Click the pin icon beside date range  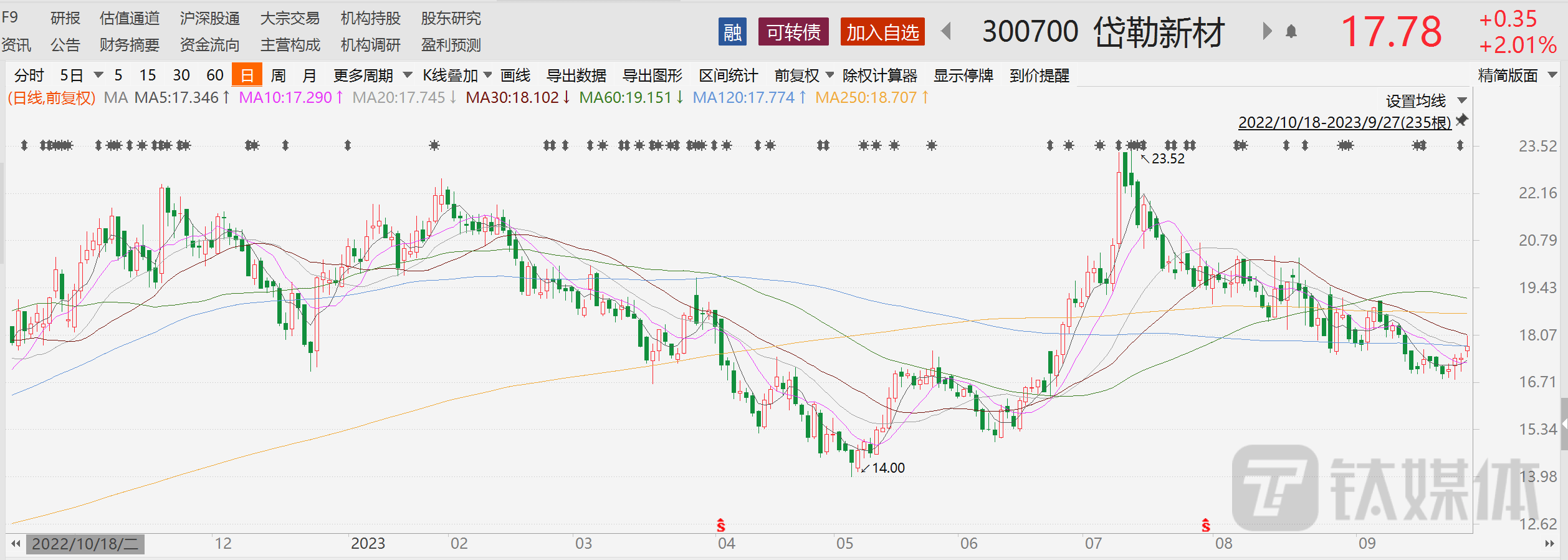pyautogui.click(x=1462, y=120)
